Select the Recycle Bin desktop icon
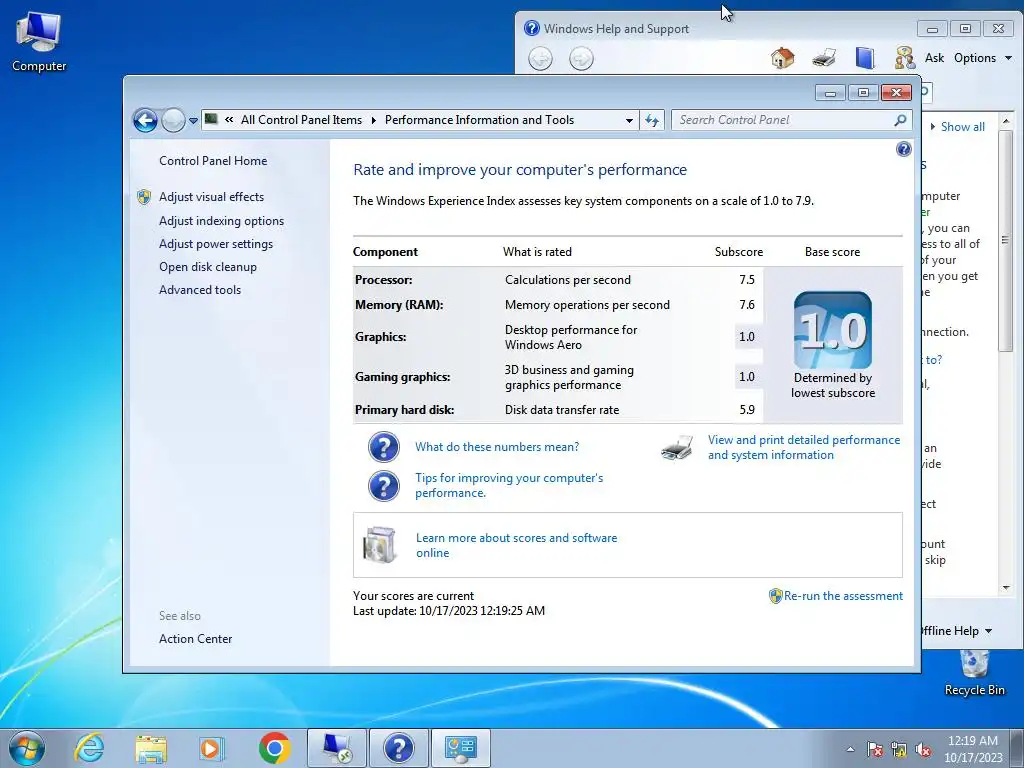This screenshot has height=768, width=1024. coord(974,673)
